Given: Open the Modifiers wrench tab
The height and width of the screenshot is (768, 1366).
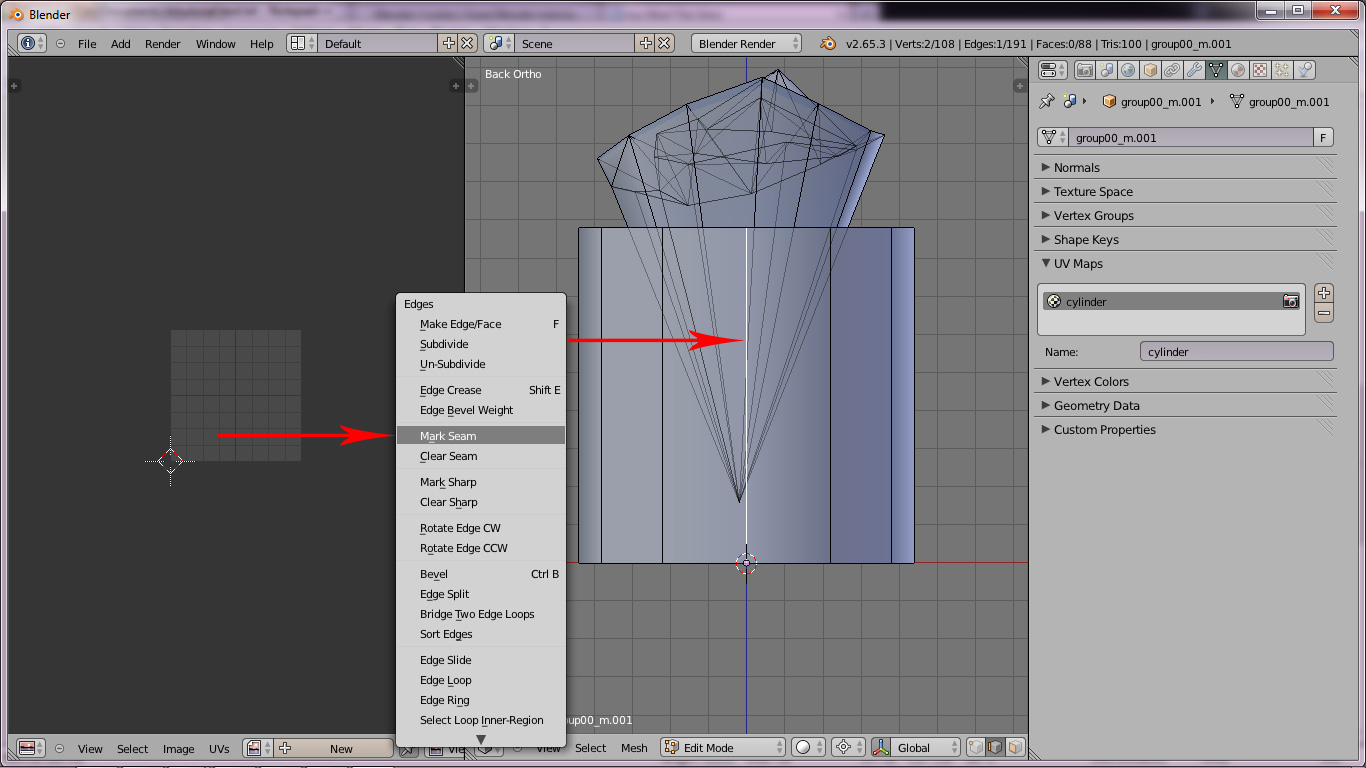Looking at the screenshot, I should pyautogui.click(x=1194, y=70).
